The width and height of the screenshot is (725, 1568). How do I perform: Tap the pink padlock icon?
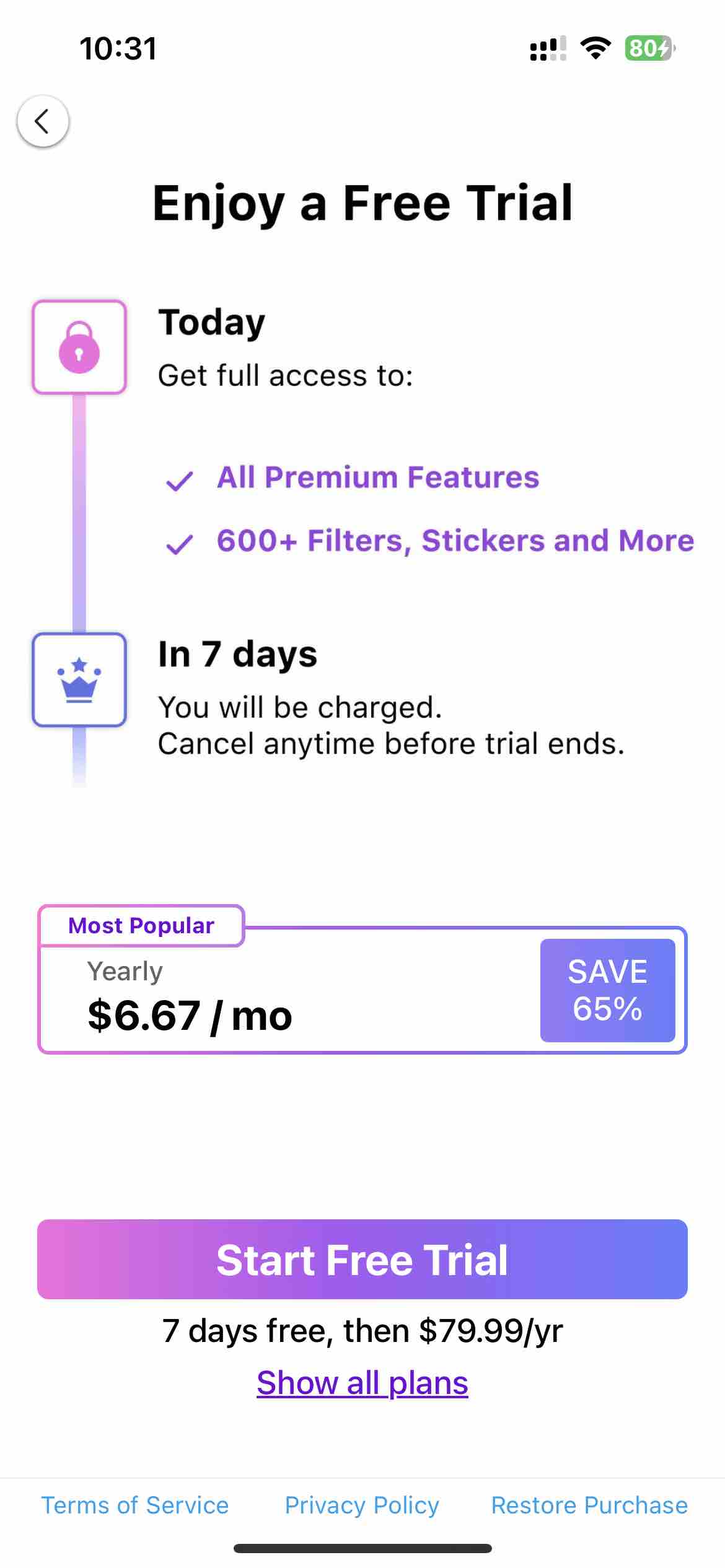coord(79,347)
